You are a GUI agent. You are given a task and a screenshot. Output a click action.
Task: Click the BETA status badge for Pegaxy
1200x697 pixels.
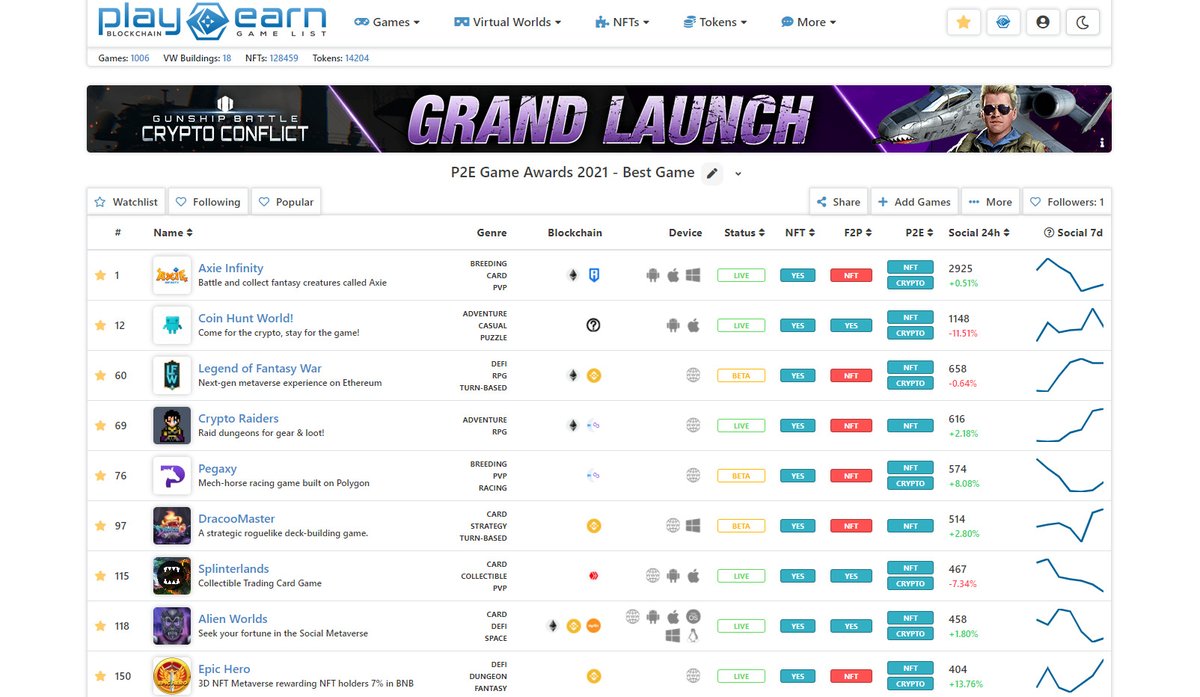tap(741, 476)
